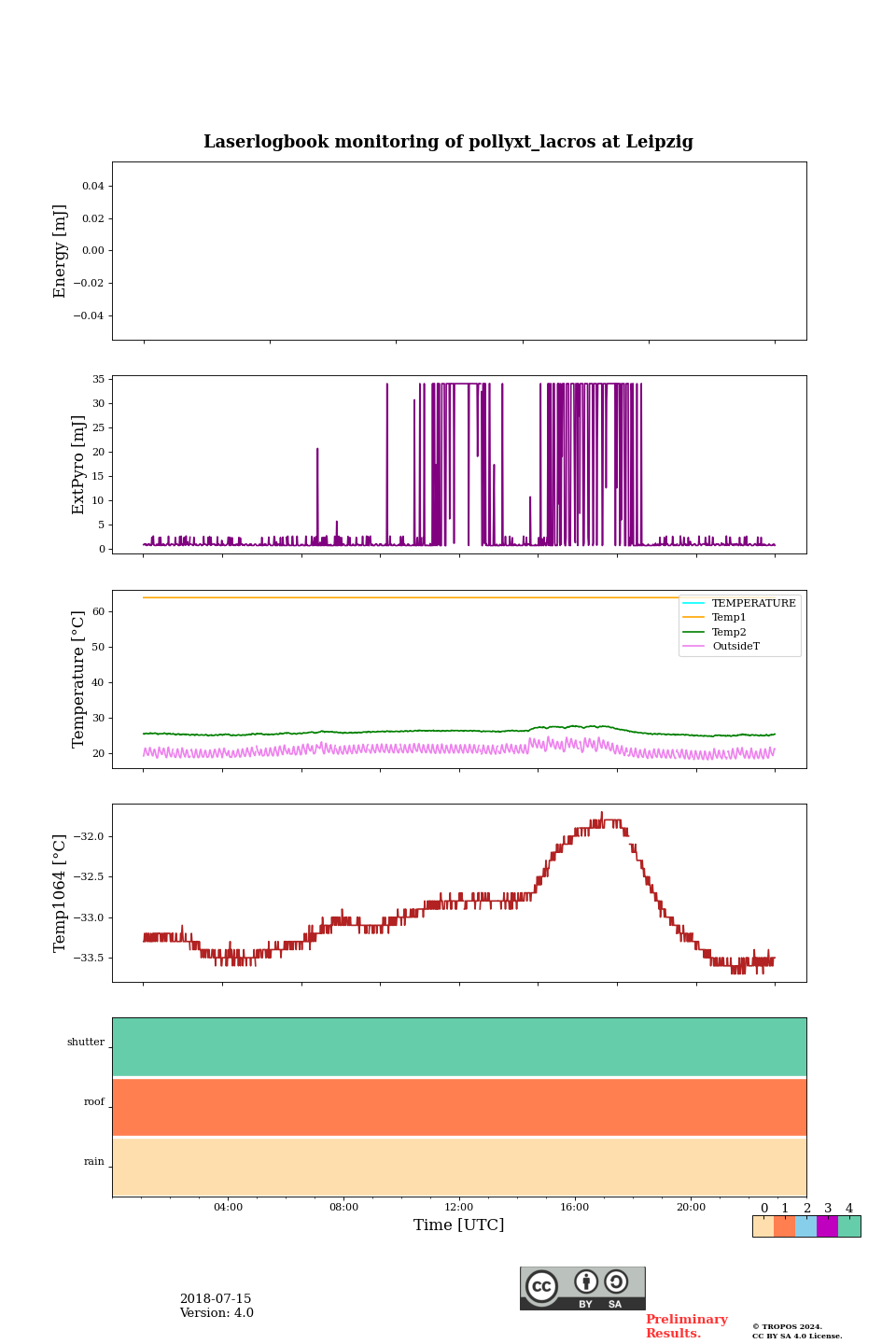The height and width of the screenshot is (1344, 896).
Task: Click the Energy [mJ] axis label
Action: (61, 251)
